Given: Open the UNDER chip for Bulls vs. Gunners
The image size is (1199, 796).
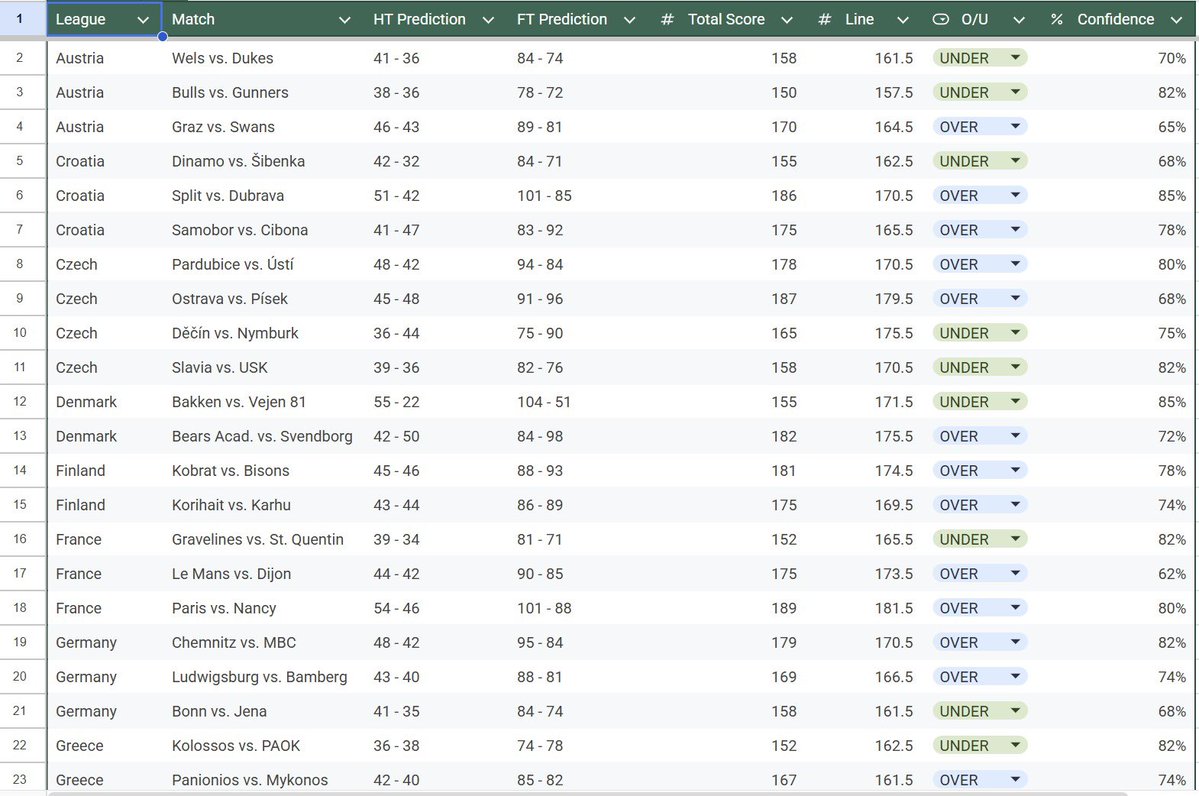Looking at the screenshot, I should [x=980, y=93].
